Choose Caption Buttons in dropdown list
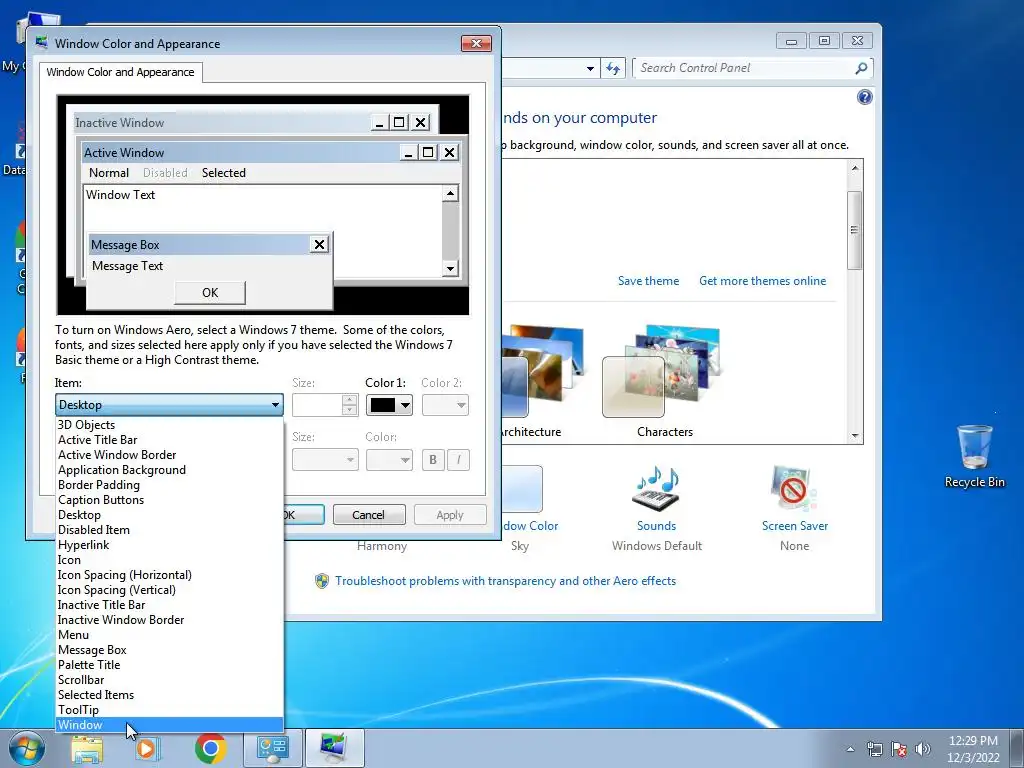Viewport: 1024px width, 768px height. 169,500
